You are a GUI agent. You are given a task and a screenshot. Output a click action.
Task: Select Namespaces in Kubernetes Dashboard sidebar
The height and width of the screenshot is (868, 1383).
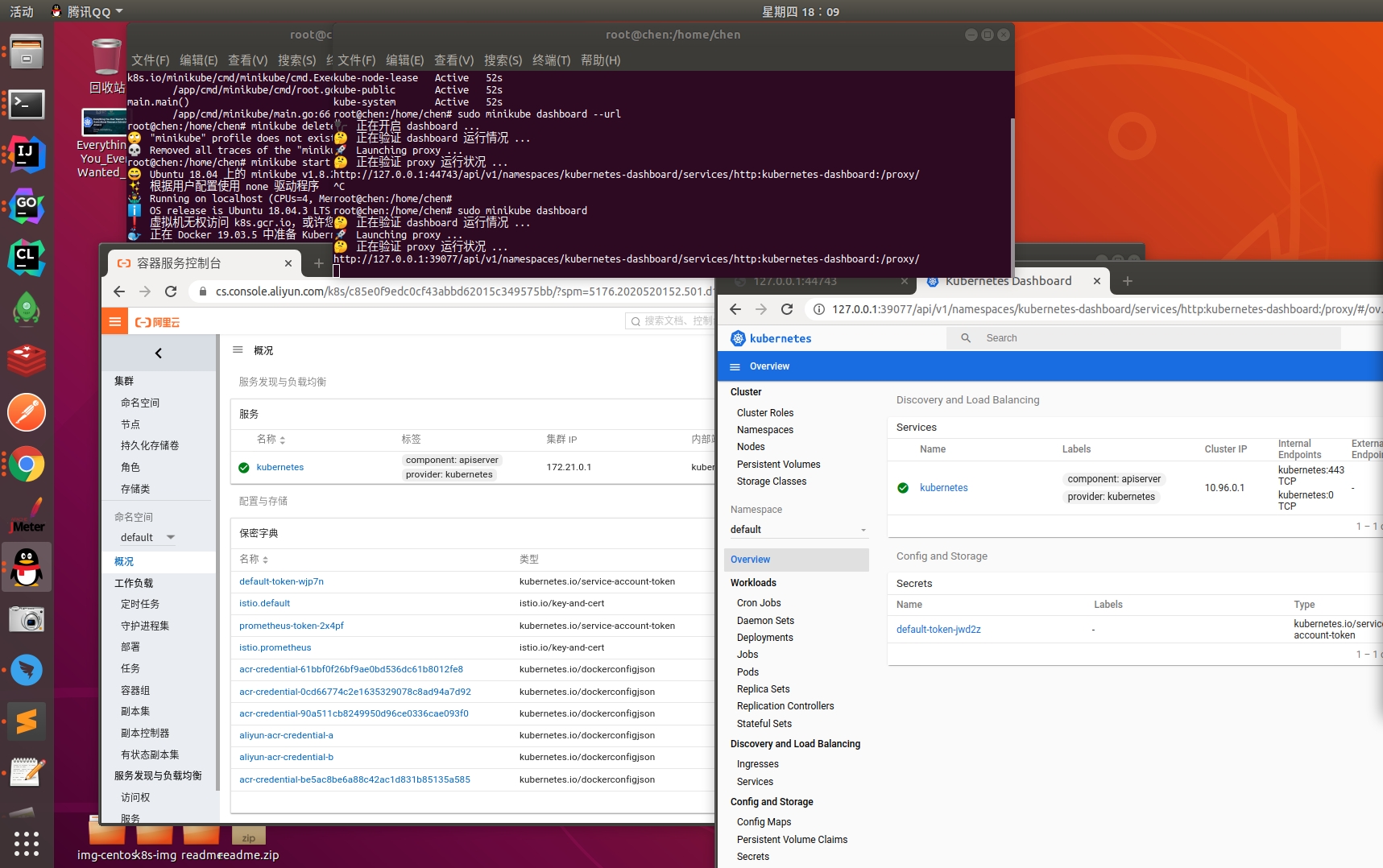point(764,430)
